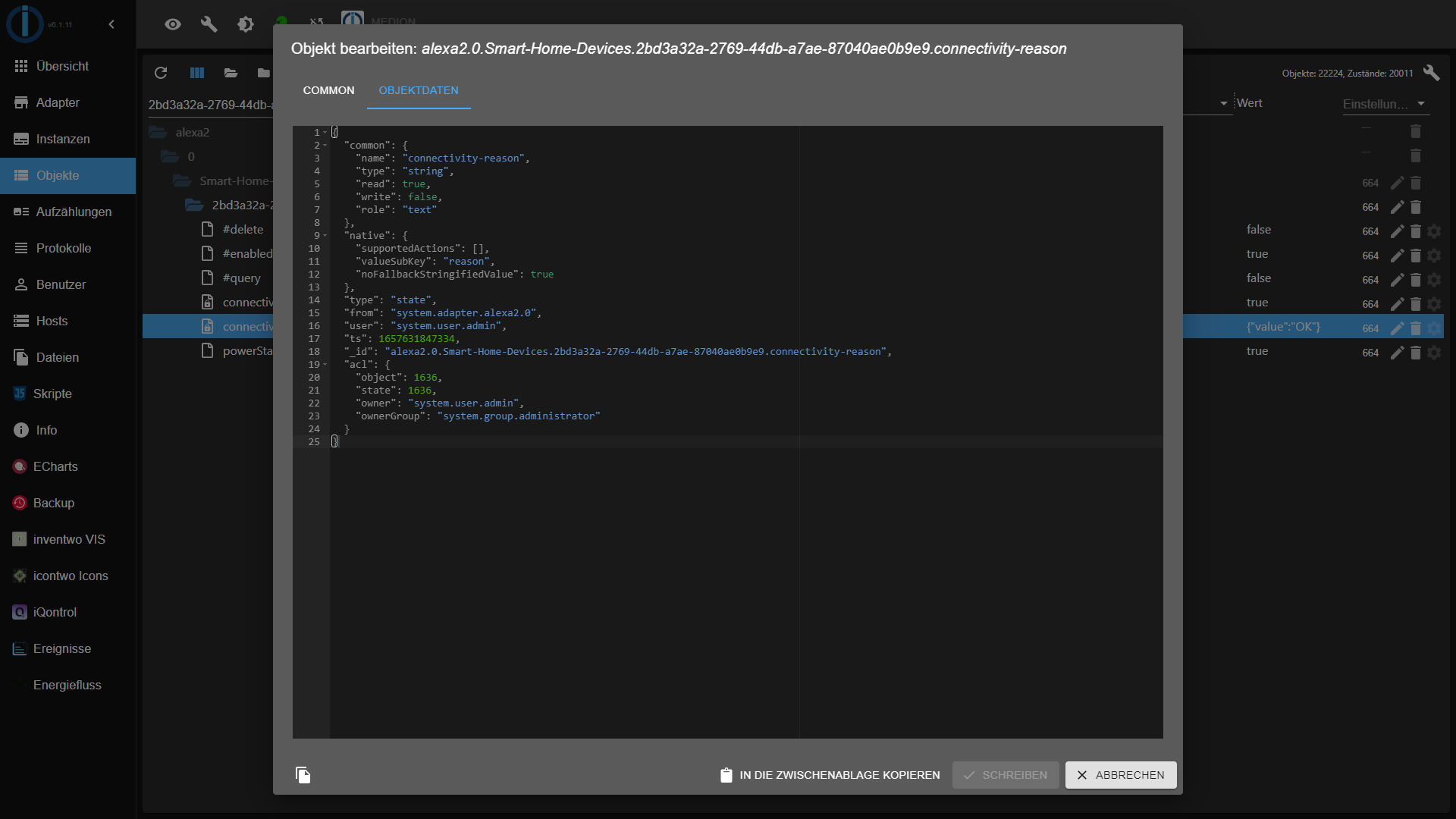1456x819 pixels.
Task: Collapse the sidebar with the chevron arrow
Action: tap(111, 24)
